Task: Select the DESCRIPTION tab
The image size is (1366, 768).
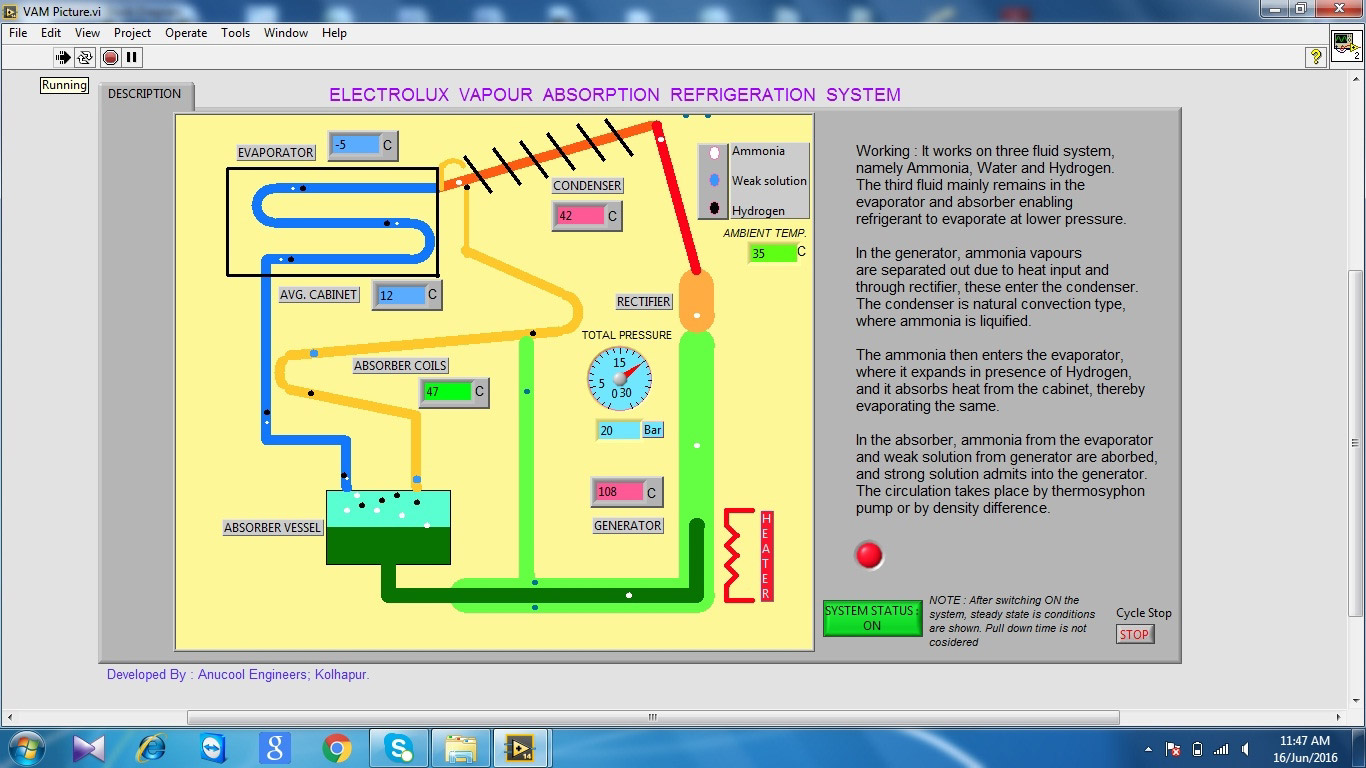Action: click(145, 94)
